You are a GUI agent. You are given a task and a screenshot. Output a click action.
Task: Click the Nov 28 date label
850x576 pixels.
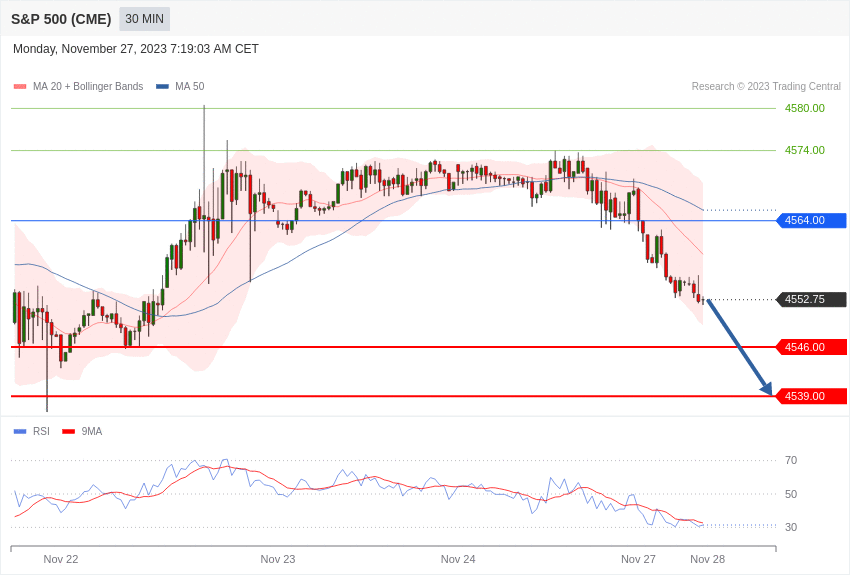(x=707, y=559)
